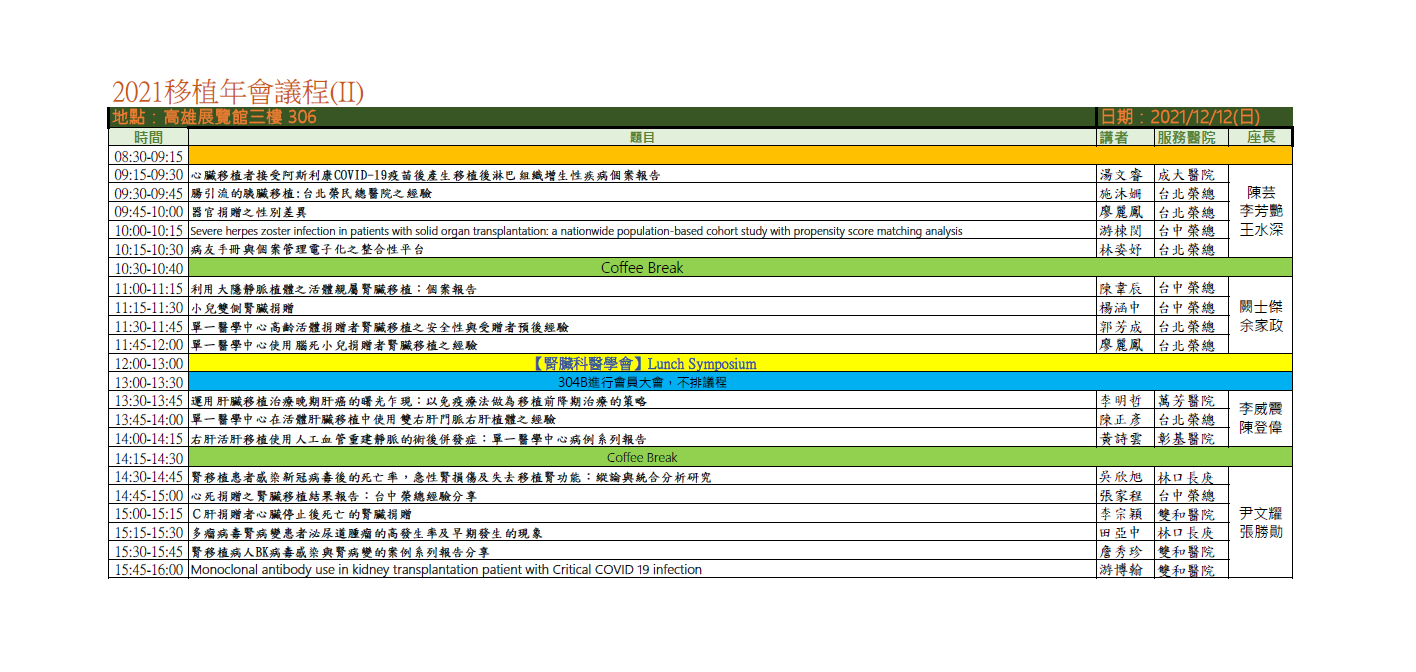Click the time cell '13:30-13:45'

coord(148,400)
